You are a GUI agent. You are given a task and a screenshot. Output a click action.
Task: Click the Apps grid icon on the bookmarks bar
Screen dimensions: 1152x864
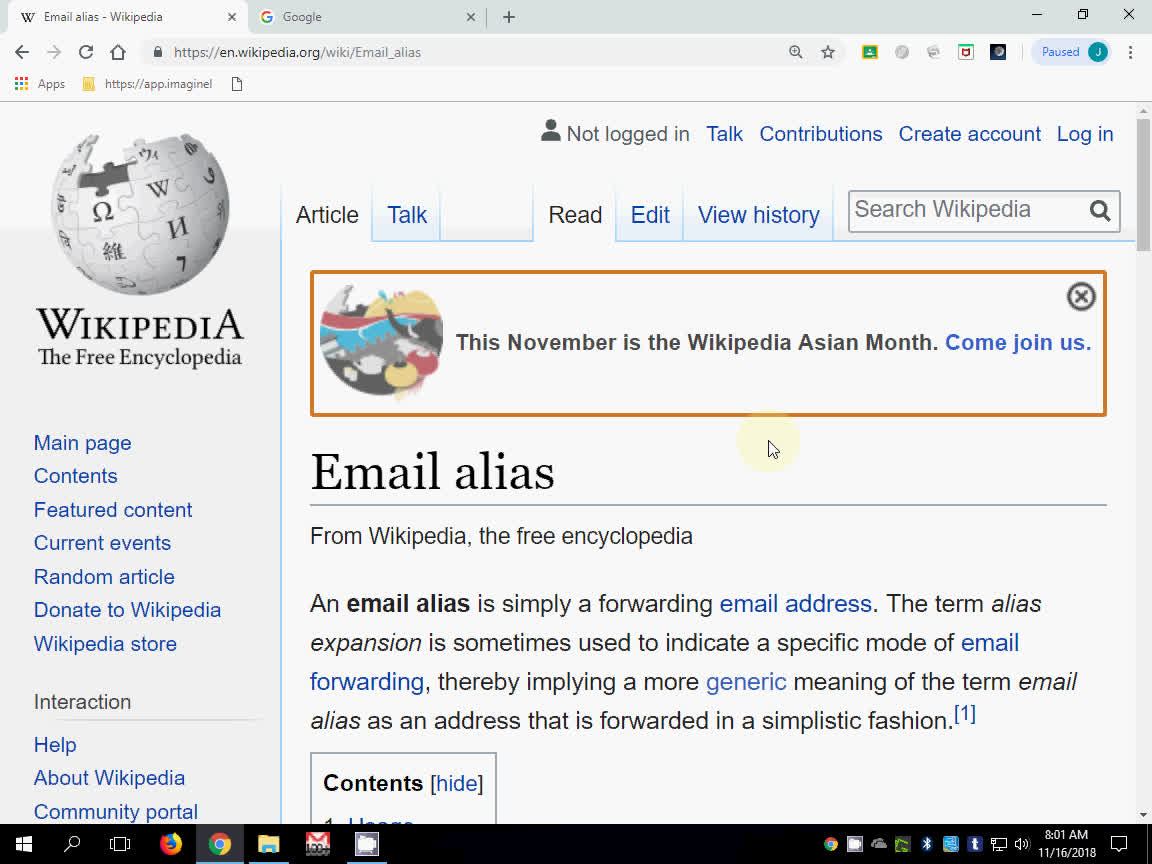coord(22,83)
